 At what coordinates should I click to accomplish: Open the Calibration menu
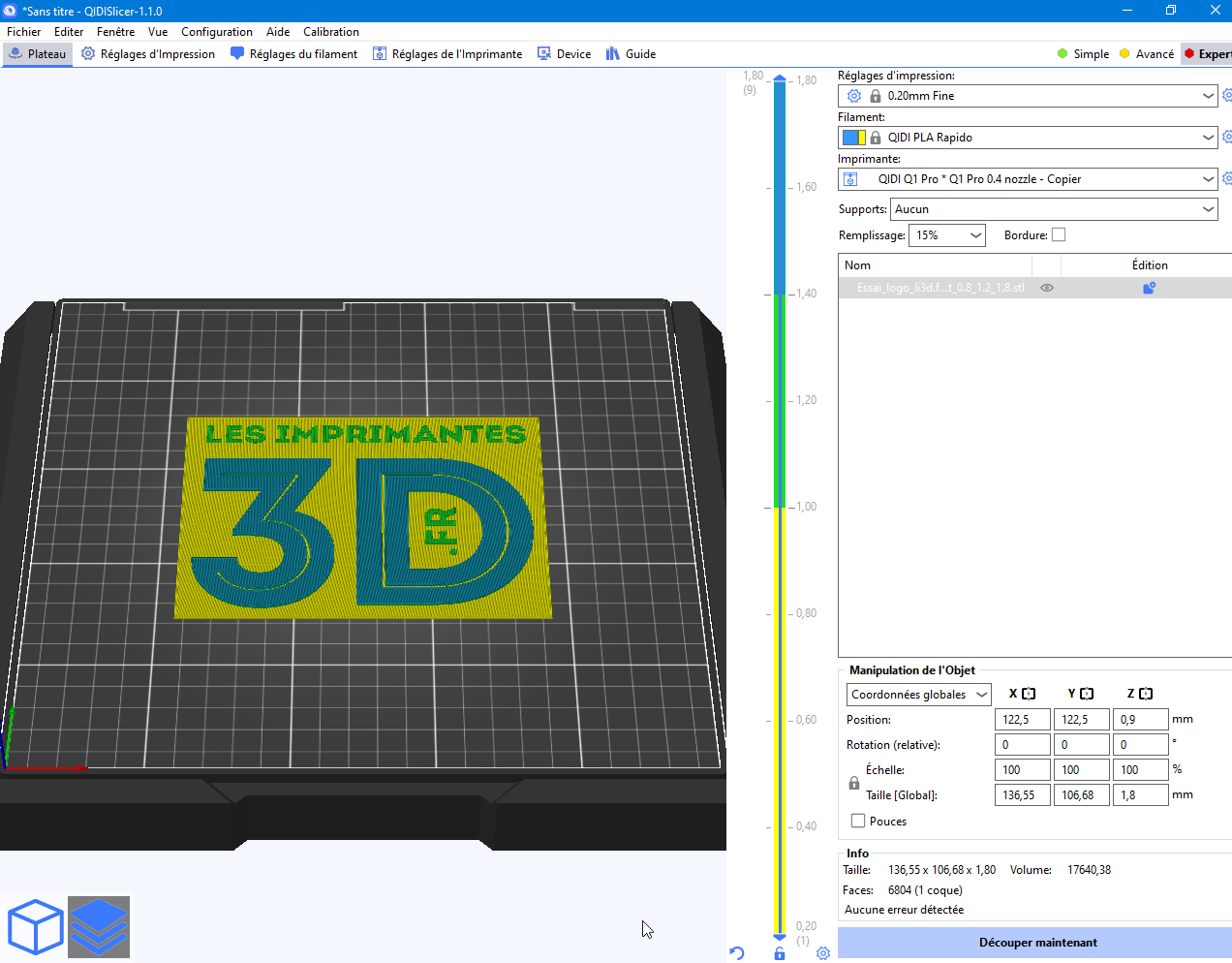(x=330, y=32)
